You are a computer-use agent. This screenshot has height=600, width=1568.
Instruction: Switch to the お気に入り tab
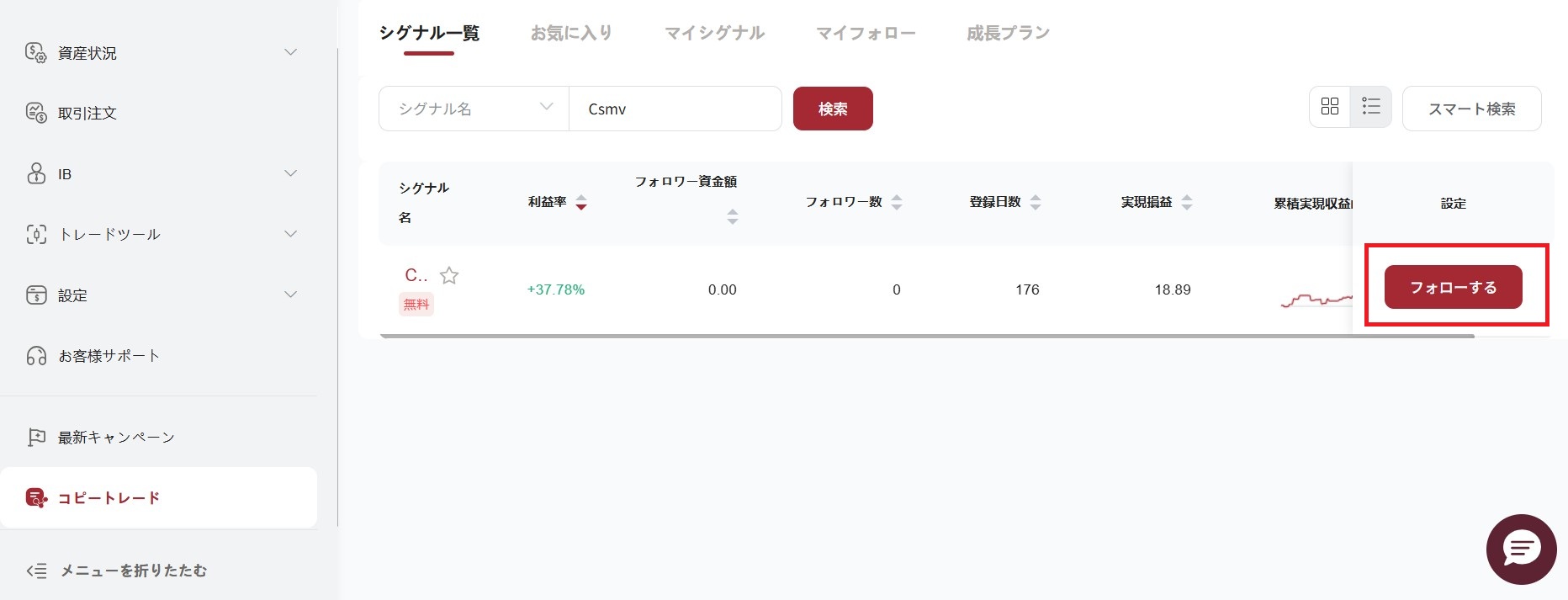[571, 33]
